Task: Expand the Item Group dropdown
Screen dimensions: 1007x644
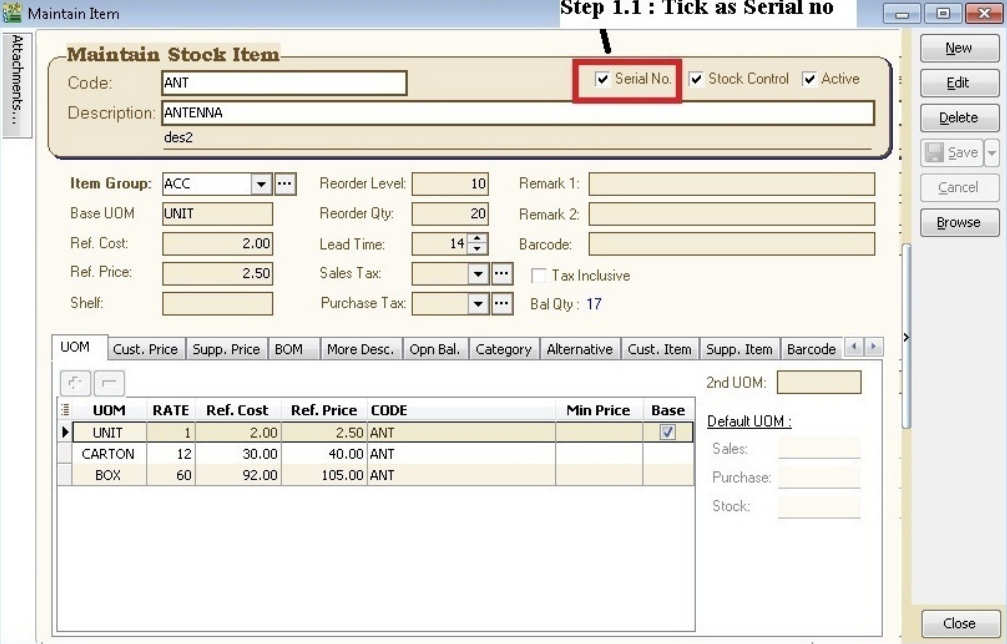Action: (261, 184)
